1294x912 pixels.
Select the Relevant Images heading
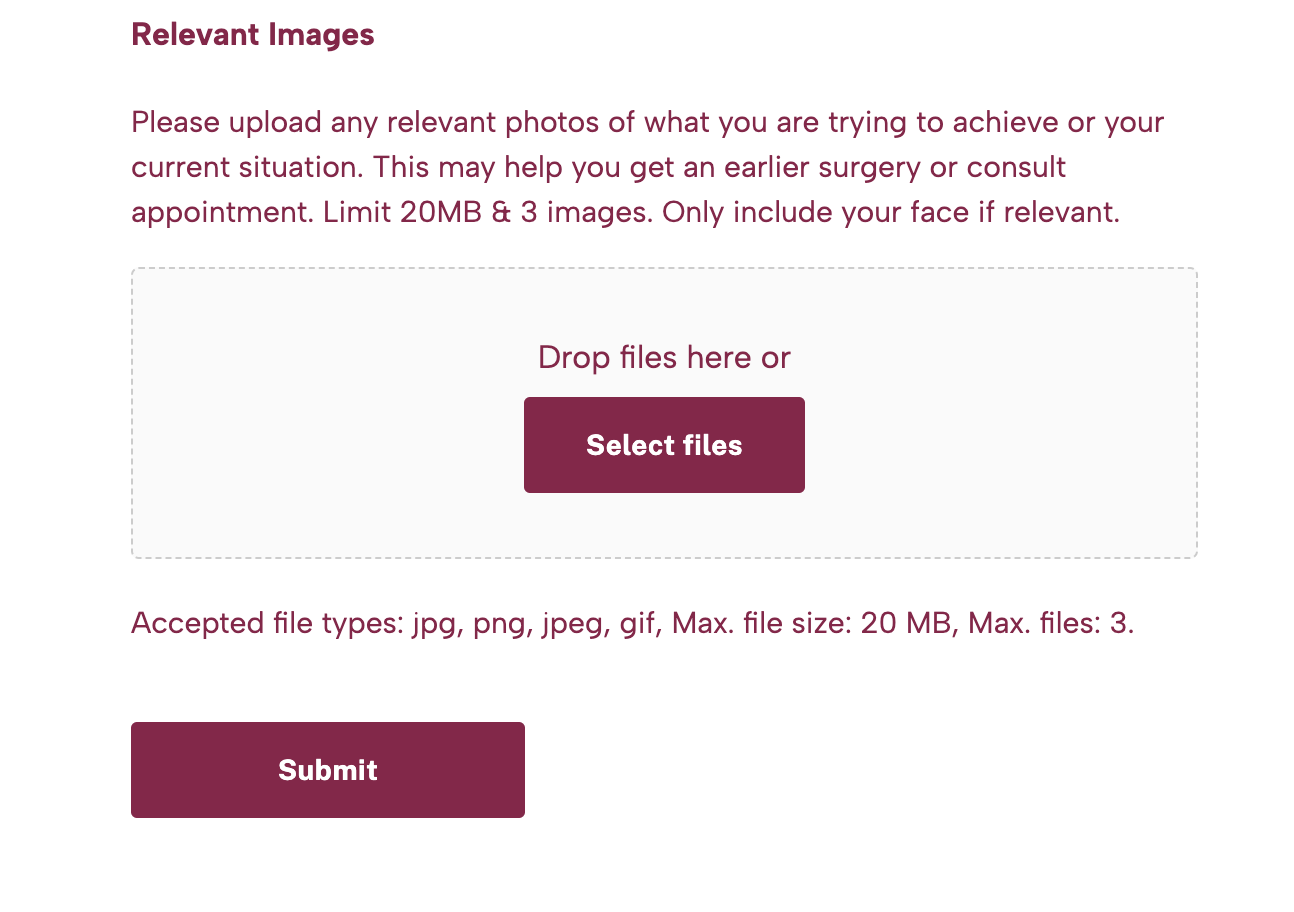tap(252, 34)
